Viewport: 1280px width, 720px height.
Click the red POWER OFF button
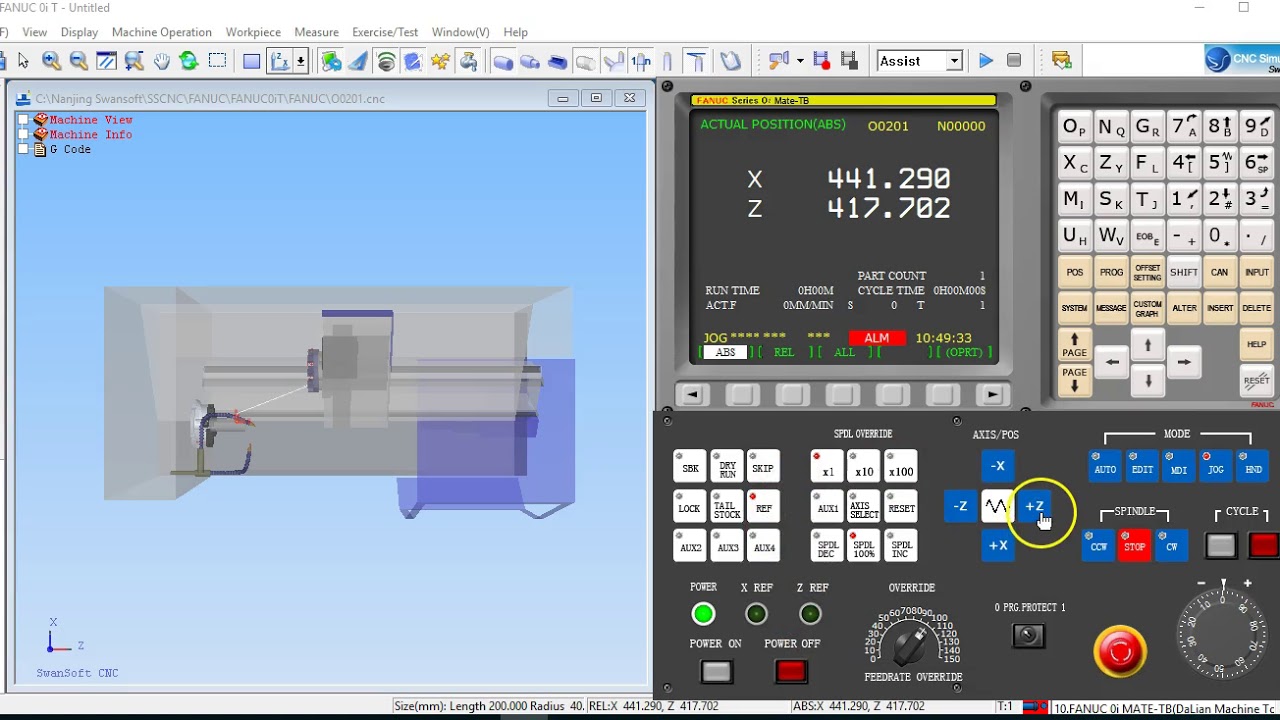coord(791,672)
